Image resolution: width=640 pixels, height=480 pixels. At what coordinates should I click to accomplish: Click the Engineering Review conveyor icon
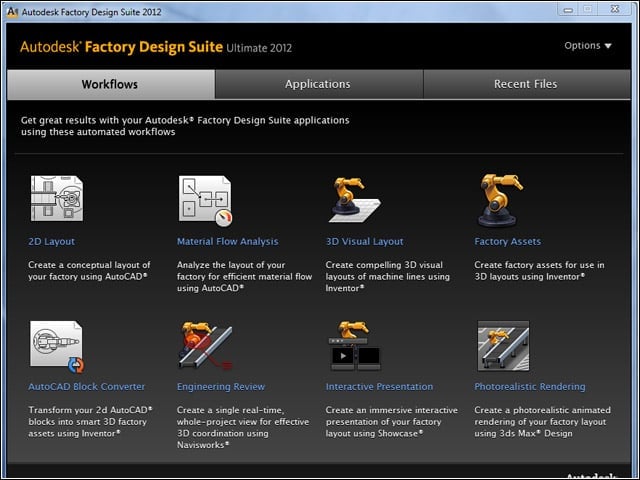click(x=205, y=345)
